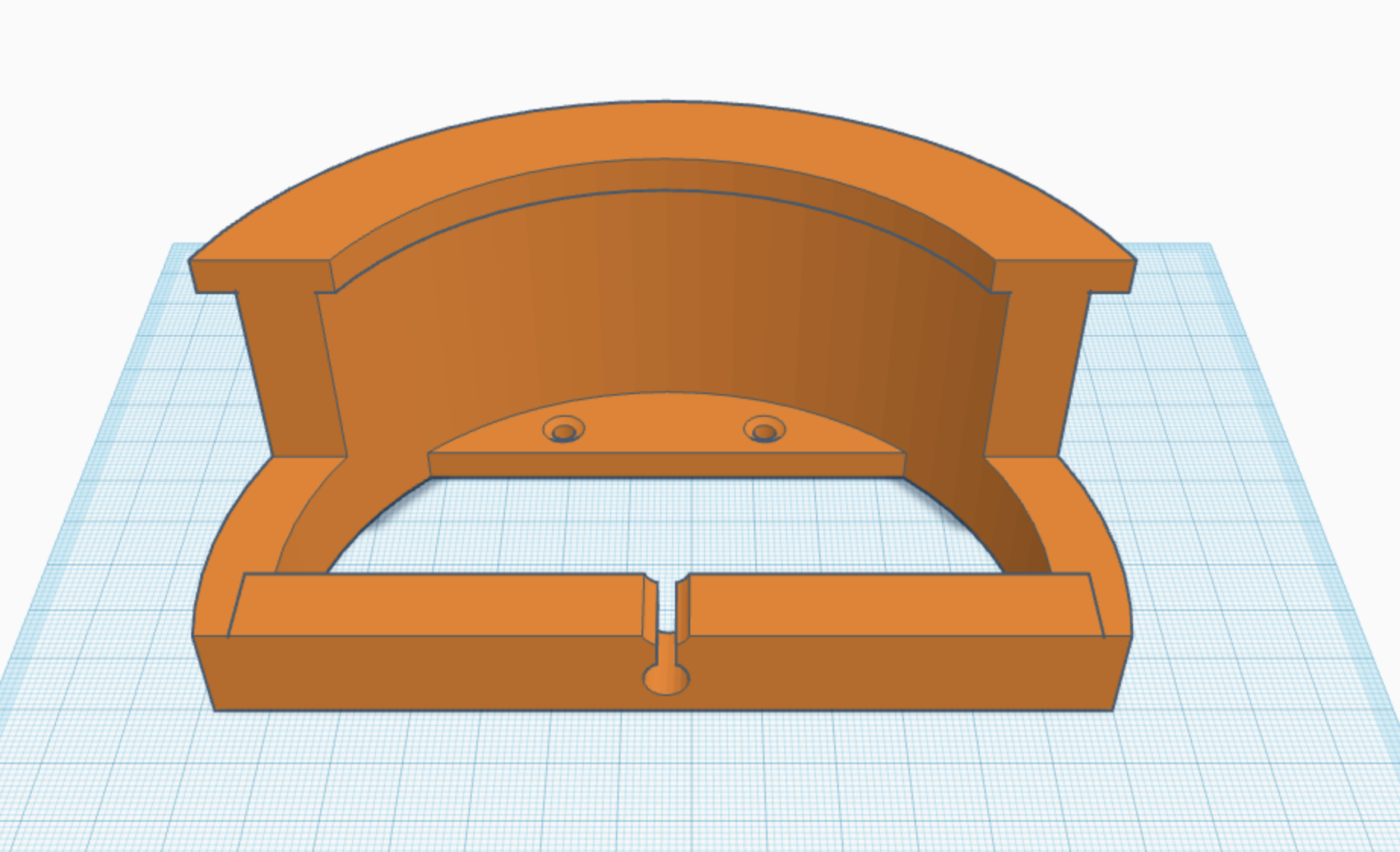The image size is (1400, 852).
Task: Click the left countersunk screw hole
Action: click(563, 431)
